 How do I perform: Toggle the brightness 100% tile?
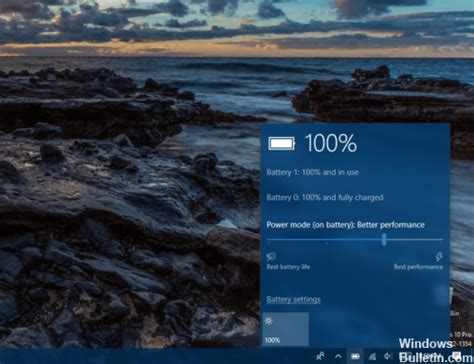285,329
